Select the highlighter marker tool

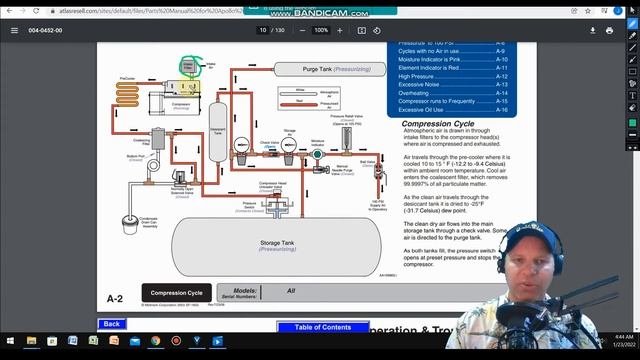[633, 36]
